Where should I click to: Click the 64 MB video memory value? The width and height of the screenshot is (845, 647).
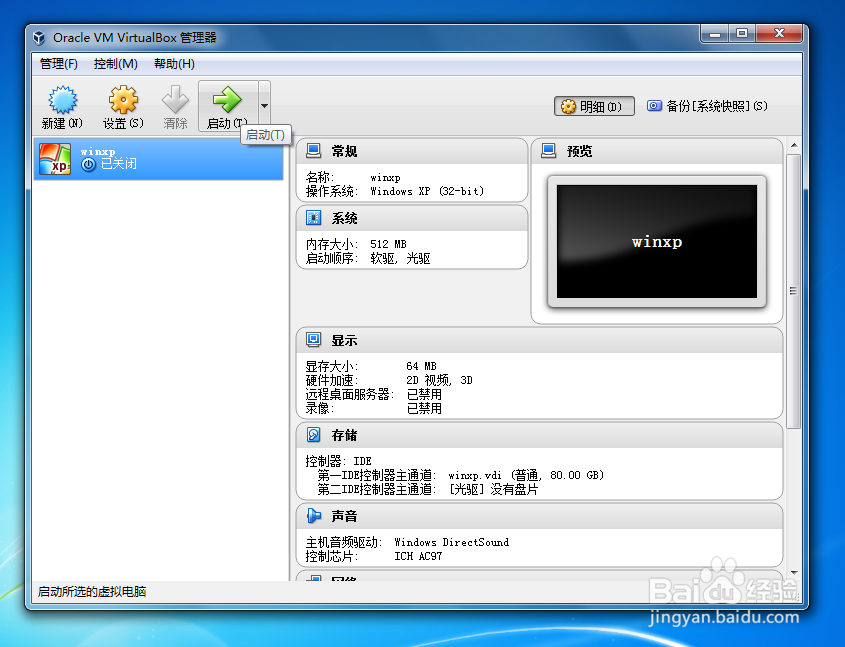421,366
